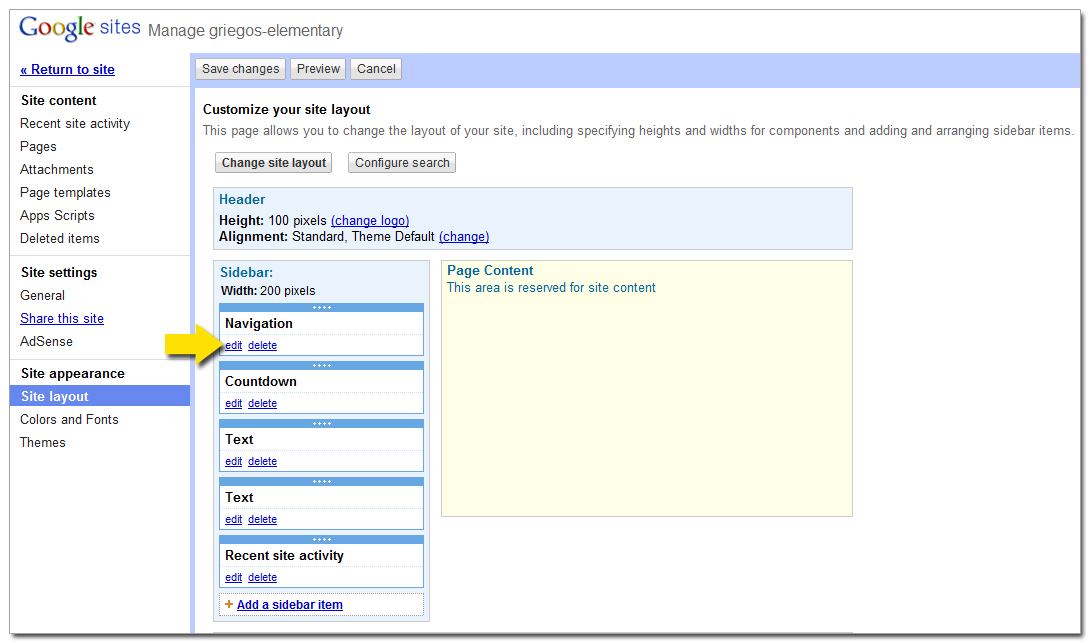Screen dimensions: 1090x643
Task: Cancel the layout changes
Action: pyautogui.click(x=376, y=69)
